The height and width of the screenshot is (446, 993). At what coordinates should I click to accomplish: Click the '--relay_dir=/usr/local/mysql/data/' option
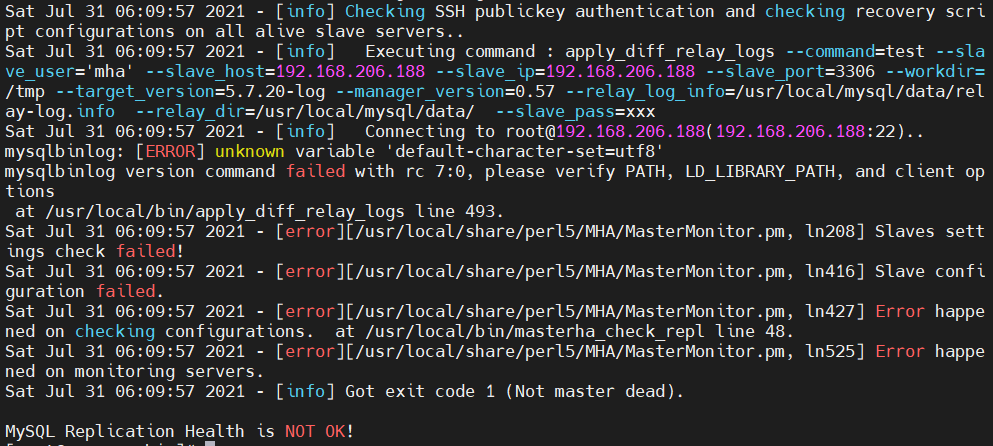click(305, 112)
